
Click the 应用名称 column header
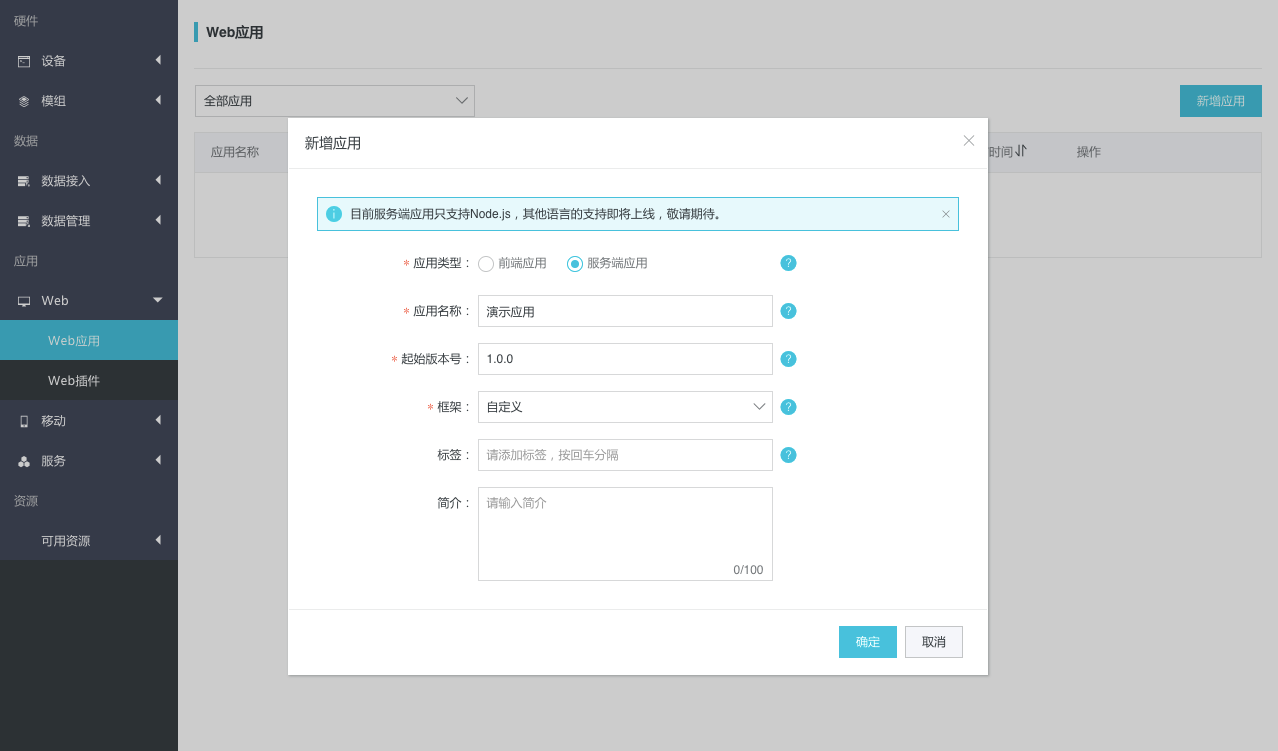coord(235,152)
